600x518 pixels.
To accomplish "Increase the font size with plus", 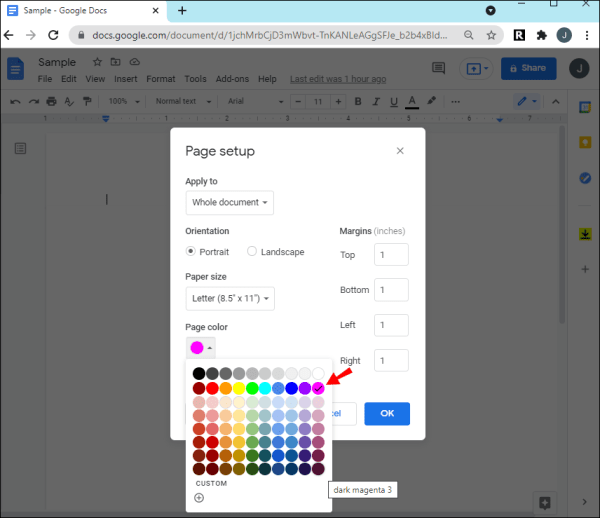I will pyautogui.click(x=338, y=102).
